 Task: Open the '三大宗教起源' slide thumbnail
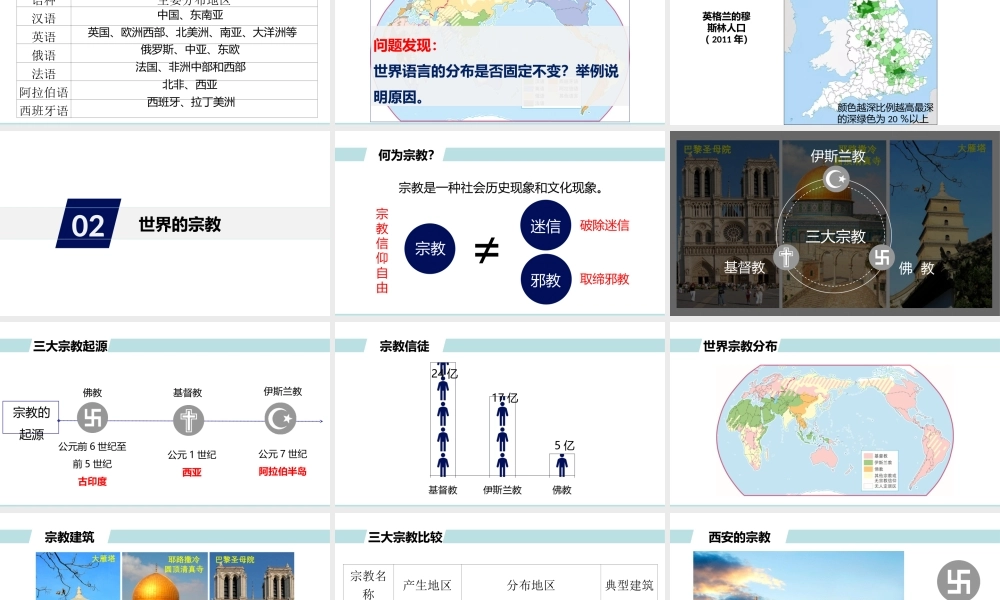tap(165, 414)
